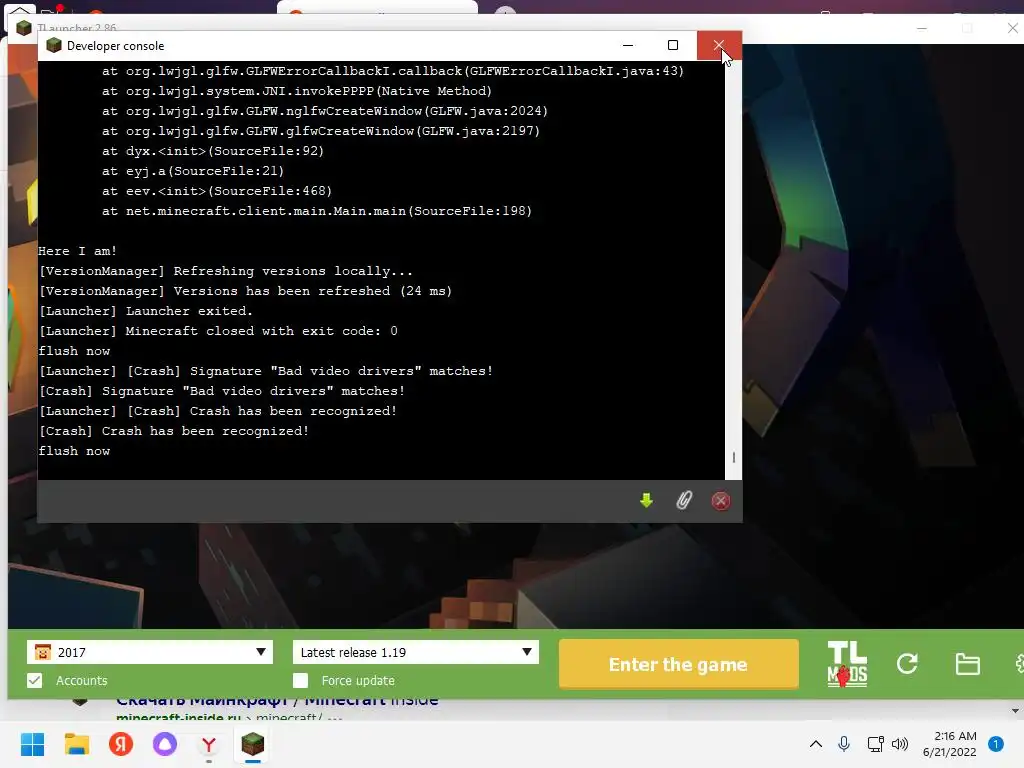Screen dimensions: 1024x768
Task: Open File Explorer from taskbar
Action: 76,744
